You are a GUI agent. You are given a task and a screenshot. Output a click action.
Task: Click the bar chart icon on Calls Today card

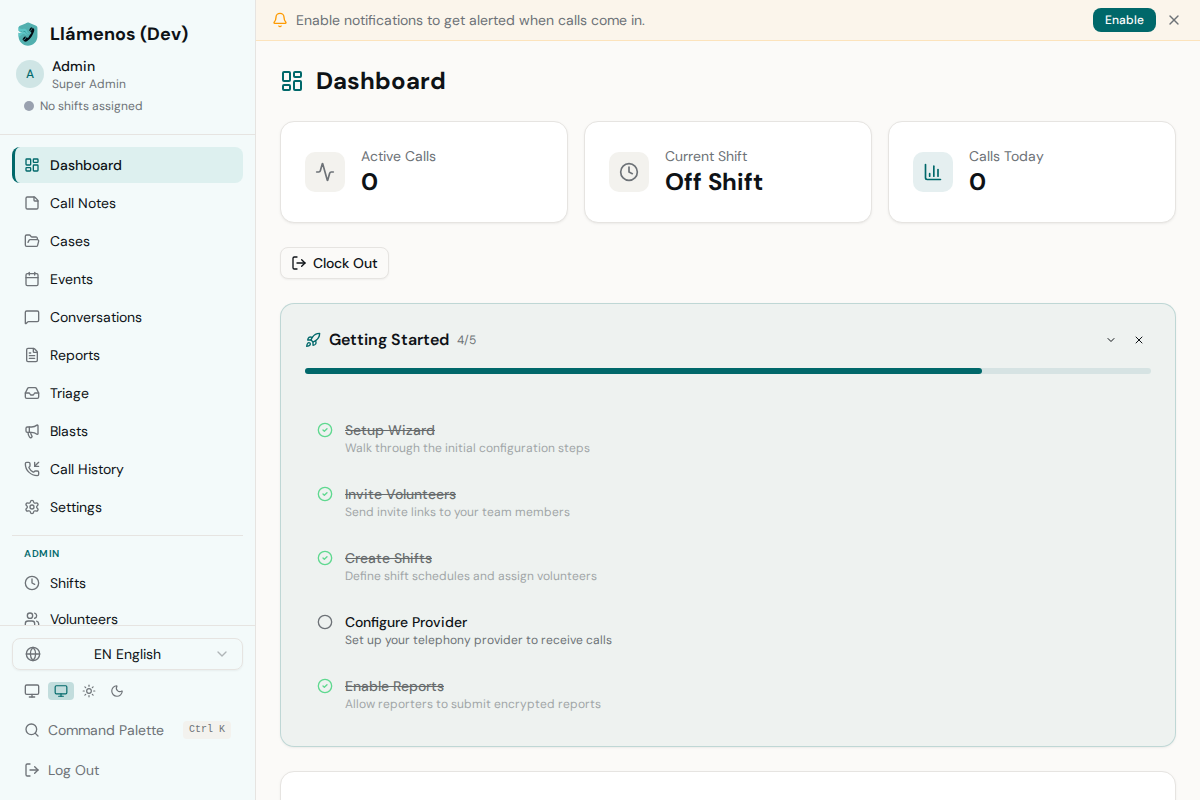(933, 172)
